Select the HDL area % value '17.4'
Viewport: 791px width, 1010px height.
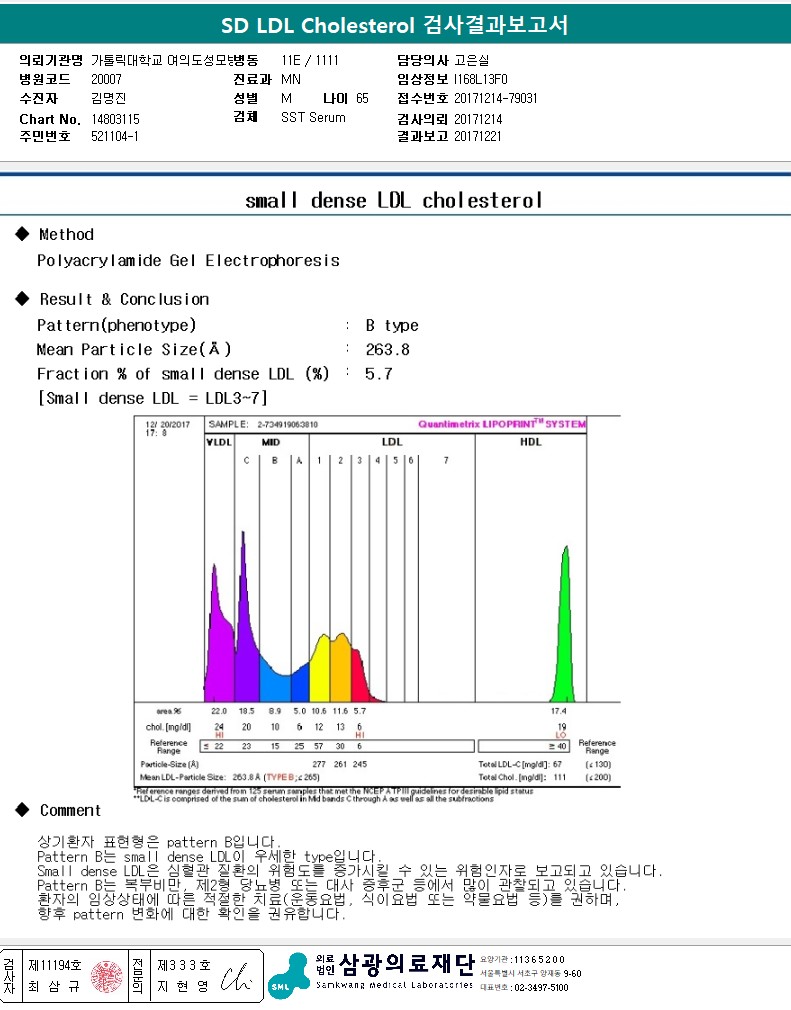(558, 711)
